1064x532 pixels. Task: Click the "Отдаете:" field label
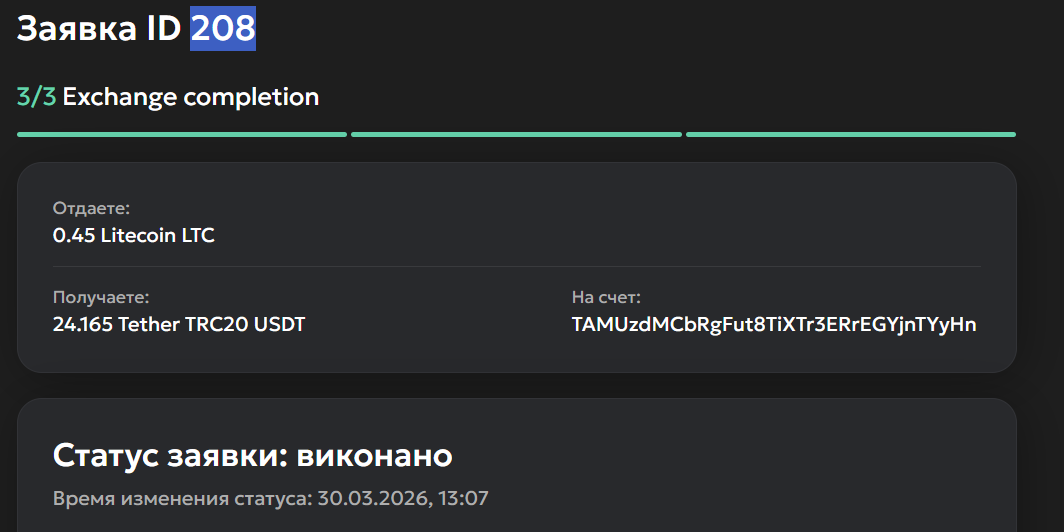(91, 209)
